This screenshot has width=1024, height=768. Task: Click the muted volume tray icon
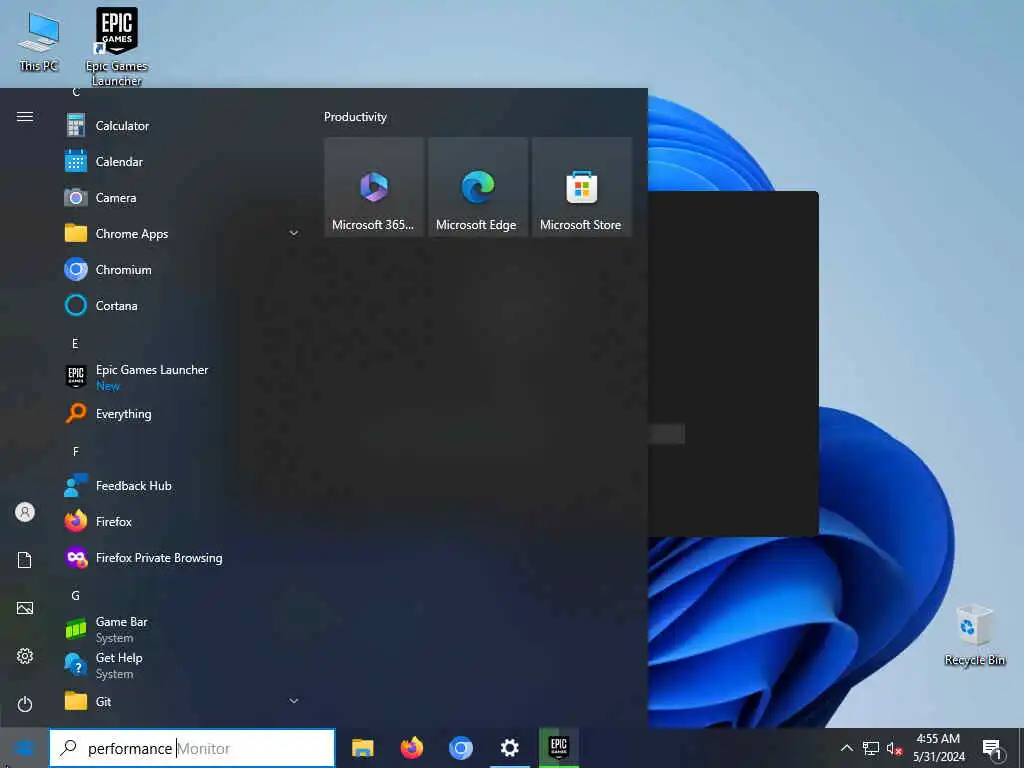(895, 748)
